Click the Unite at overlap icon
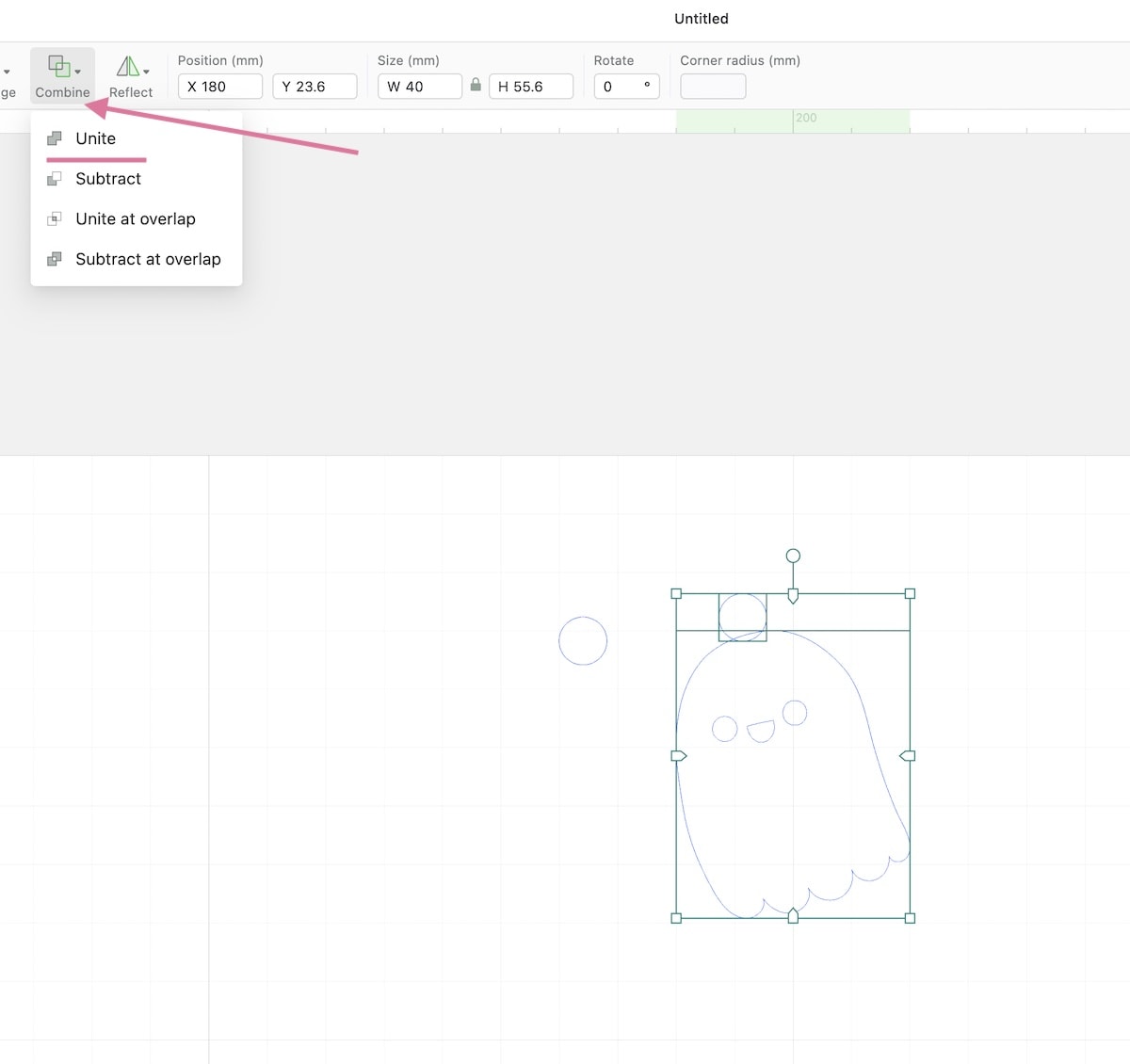Viewport: 1130px width, 1064px height. tap(55, 219)
